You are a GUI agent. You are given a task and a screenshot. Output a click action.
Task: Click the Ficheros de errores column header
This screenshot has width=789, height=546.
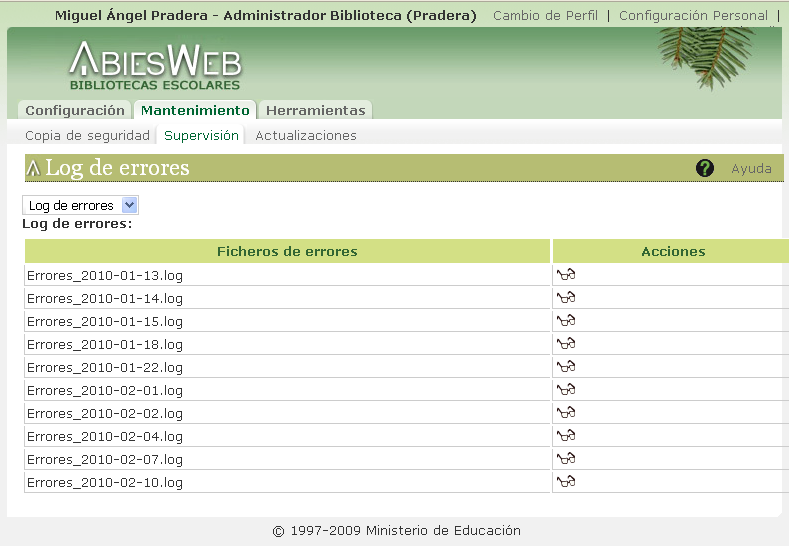pyautogui.click(x=287, y=252)
